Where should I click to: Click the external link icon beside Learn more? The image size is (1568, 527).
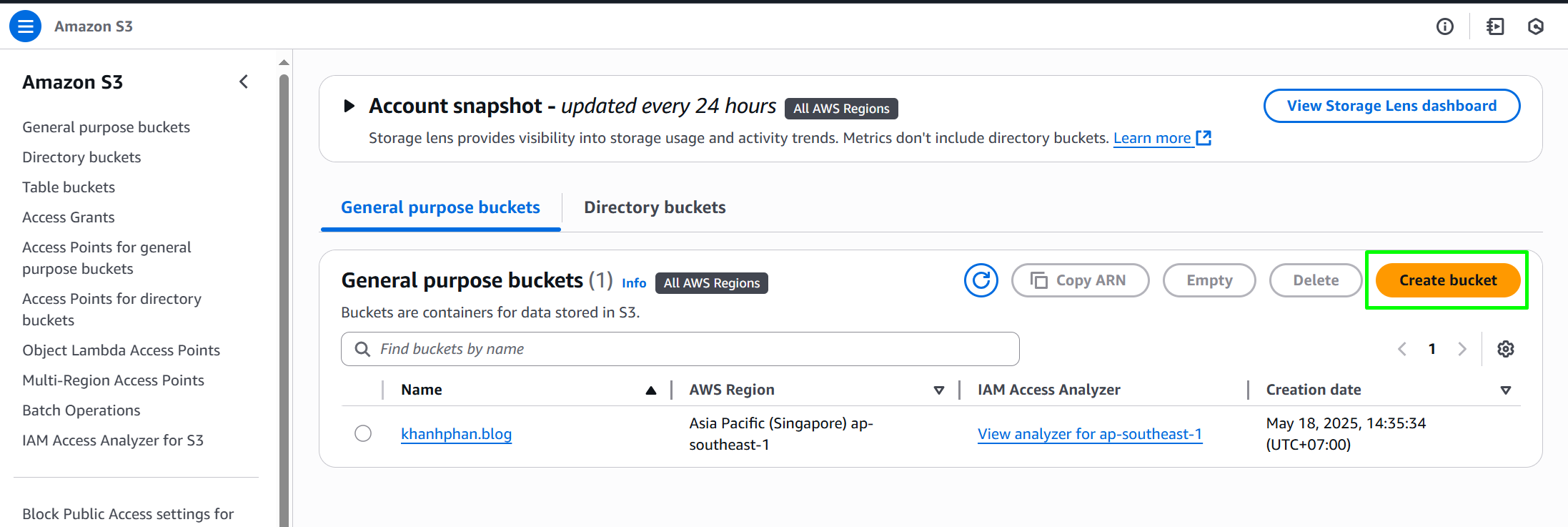[x=1204, y=137]
